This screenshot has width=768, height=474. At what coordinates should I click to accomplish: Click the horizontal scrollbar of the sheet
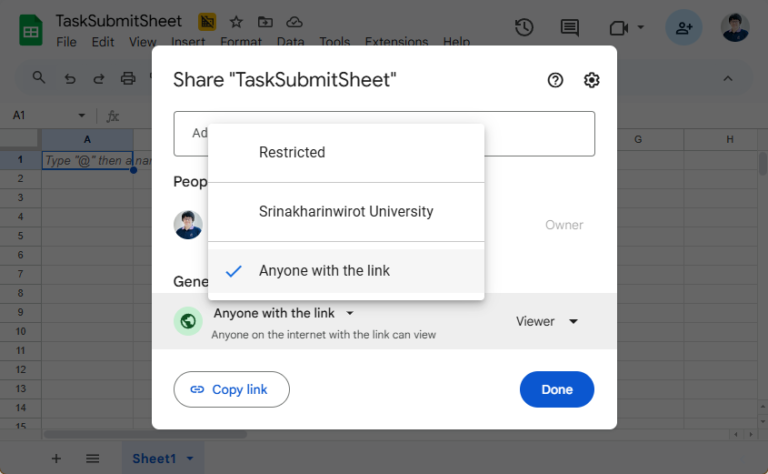pyautogui.click(x=145, y=434)
